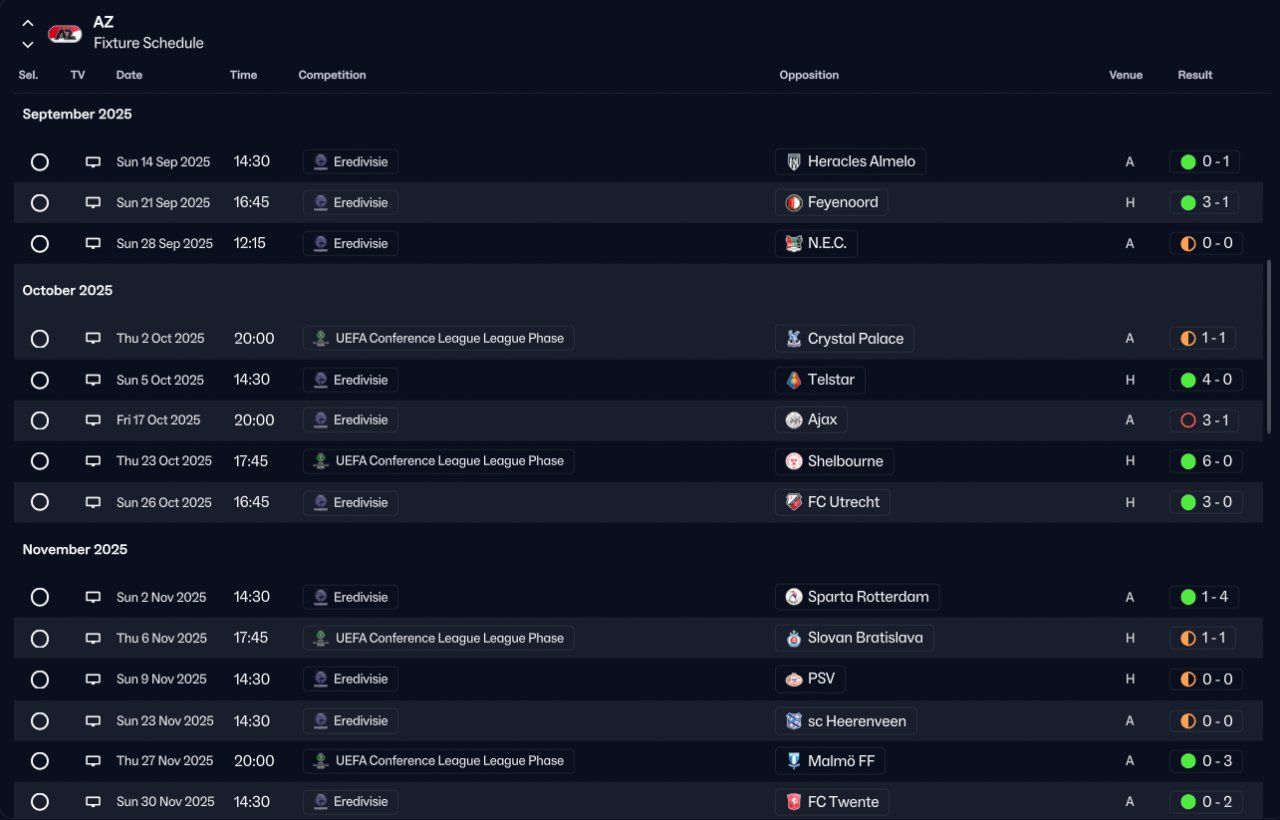The height and width of the screenshot is (820, 1280).
Task: Select the Feyenoord fixture radio button
Action: 40,203
